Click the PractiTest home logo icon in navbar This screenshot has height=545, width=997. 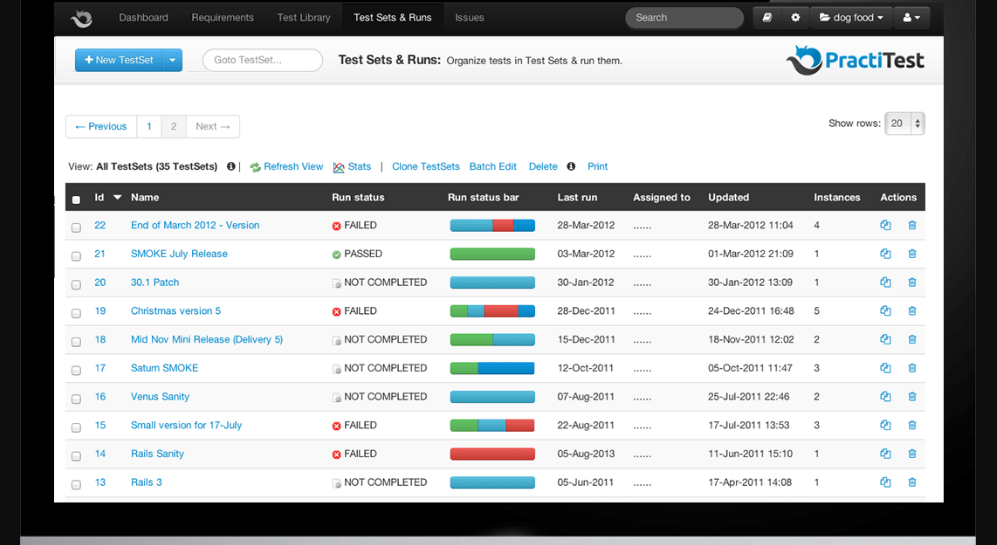(82, 18)
